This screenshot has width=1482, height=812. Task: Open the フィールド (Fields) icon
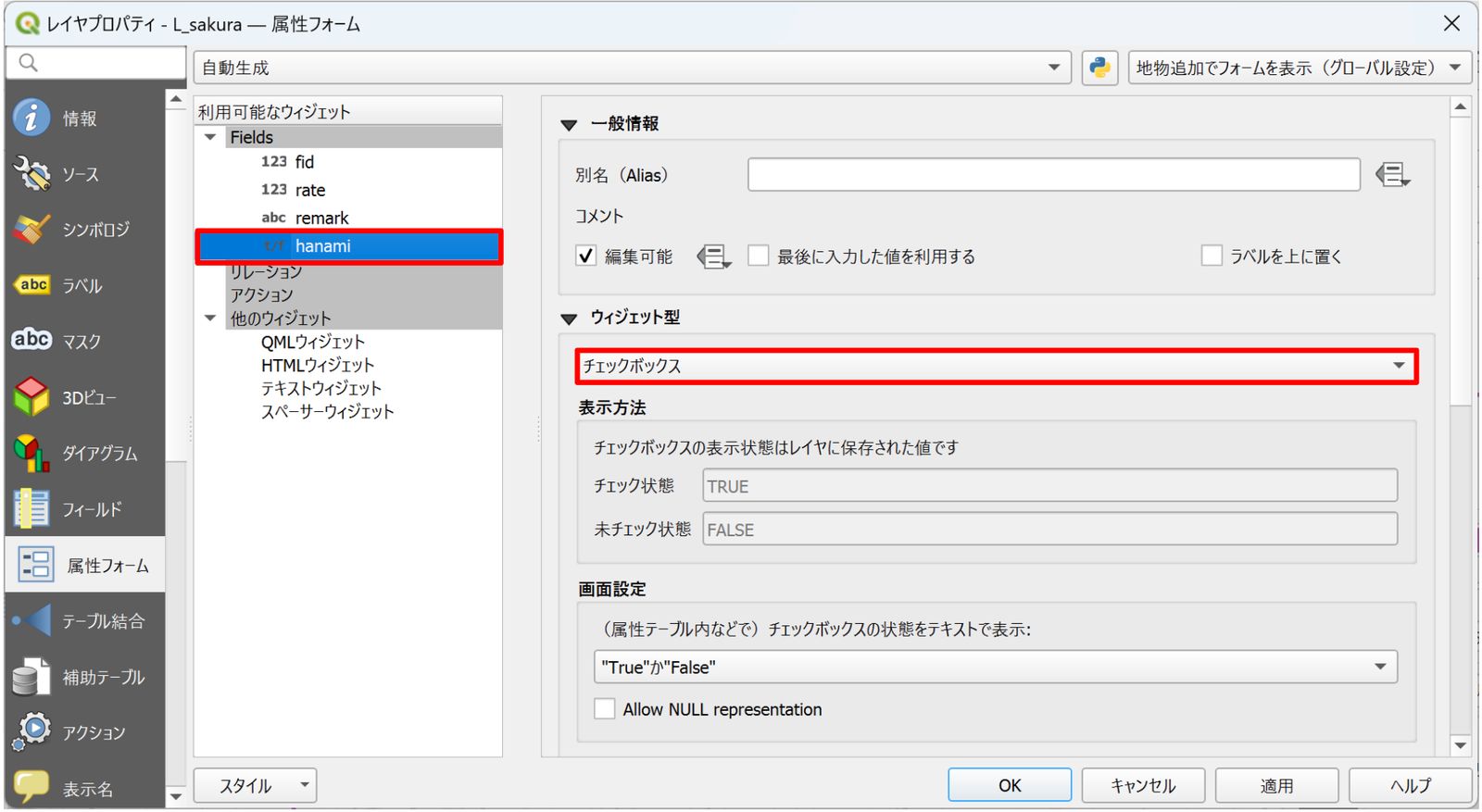31,508
